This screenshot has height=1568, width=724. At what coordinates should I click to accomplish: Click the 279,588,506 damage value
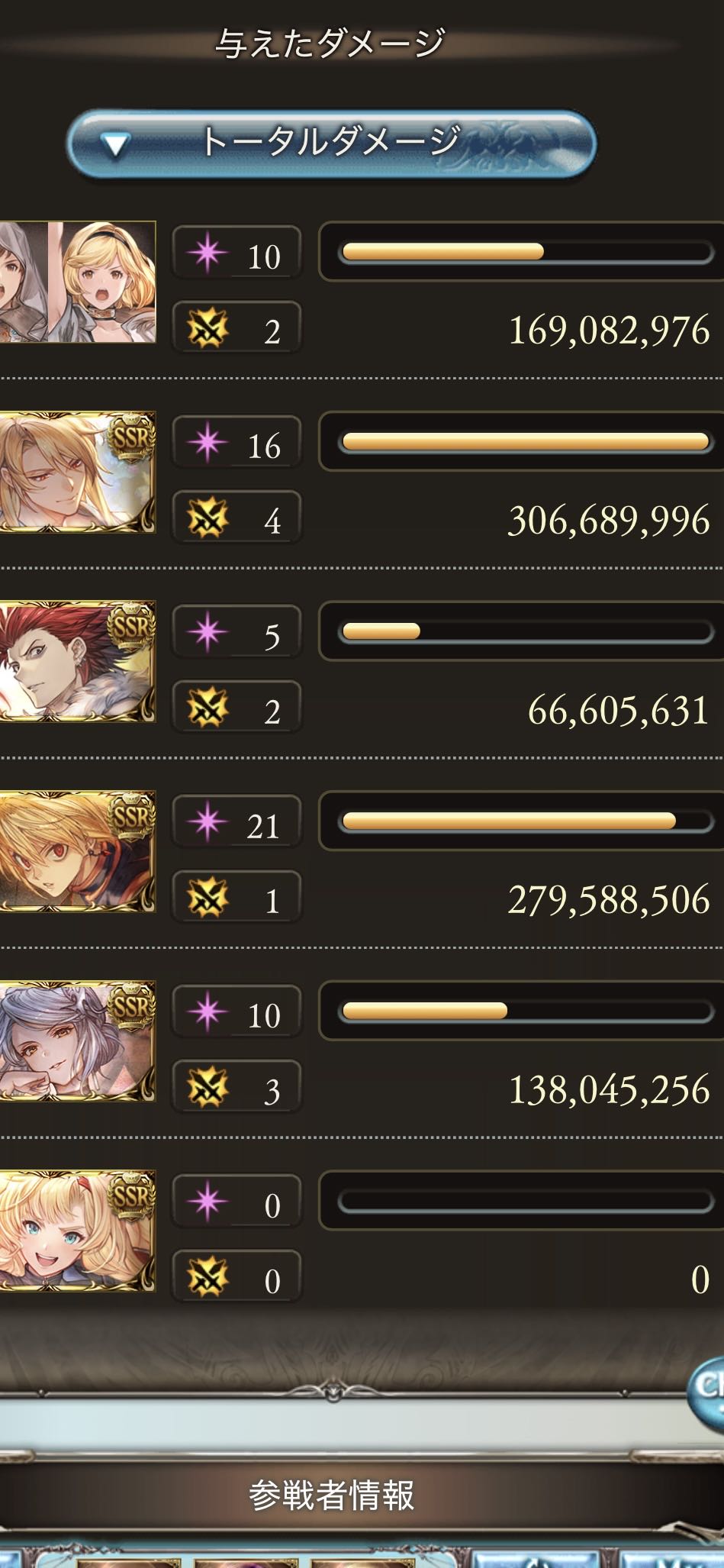tap(609, 900)
